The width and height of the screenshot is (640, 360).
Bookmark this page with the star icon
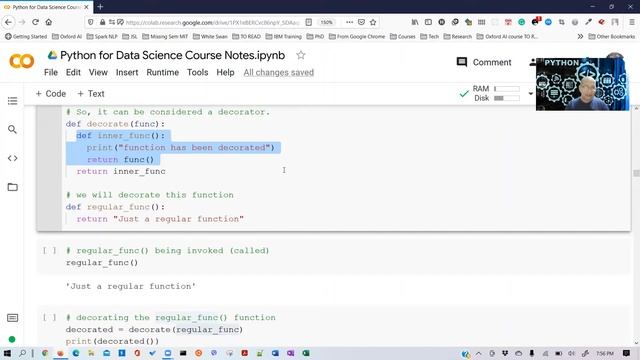(373, 22)
